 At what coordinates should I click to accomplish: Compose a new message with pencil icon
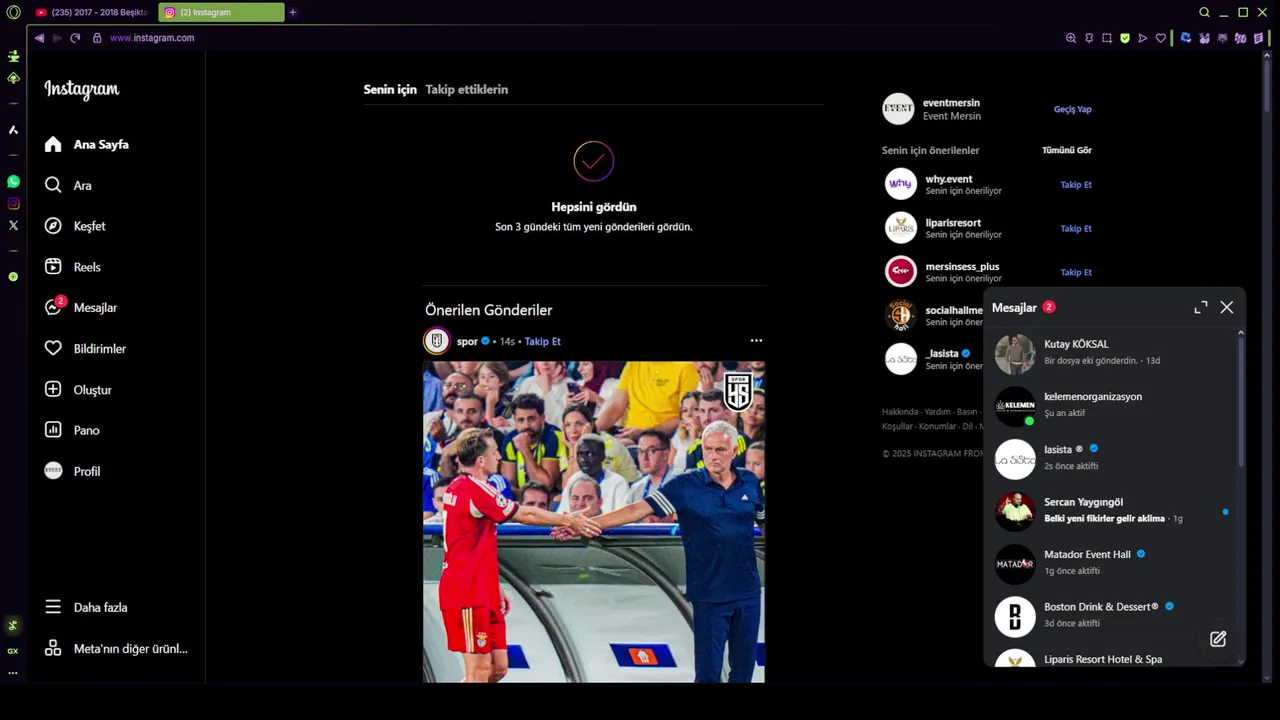(1218, 639)
